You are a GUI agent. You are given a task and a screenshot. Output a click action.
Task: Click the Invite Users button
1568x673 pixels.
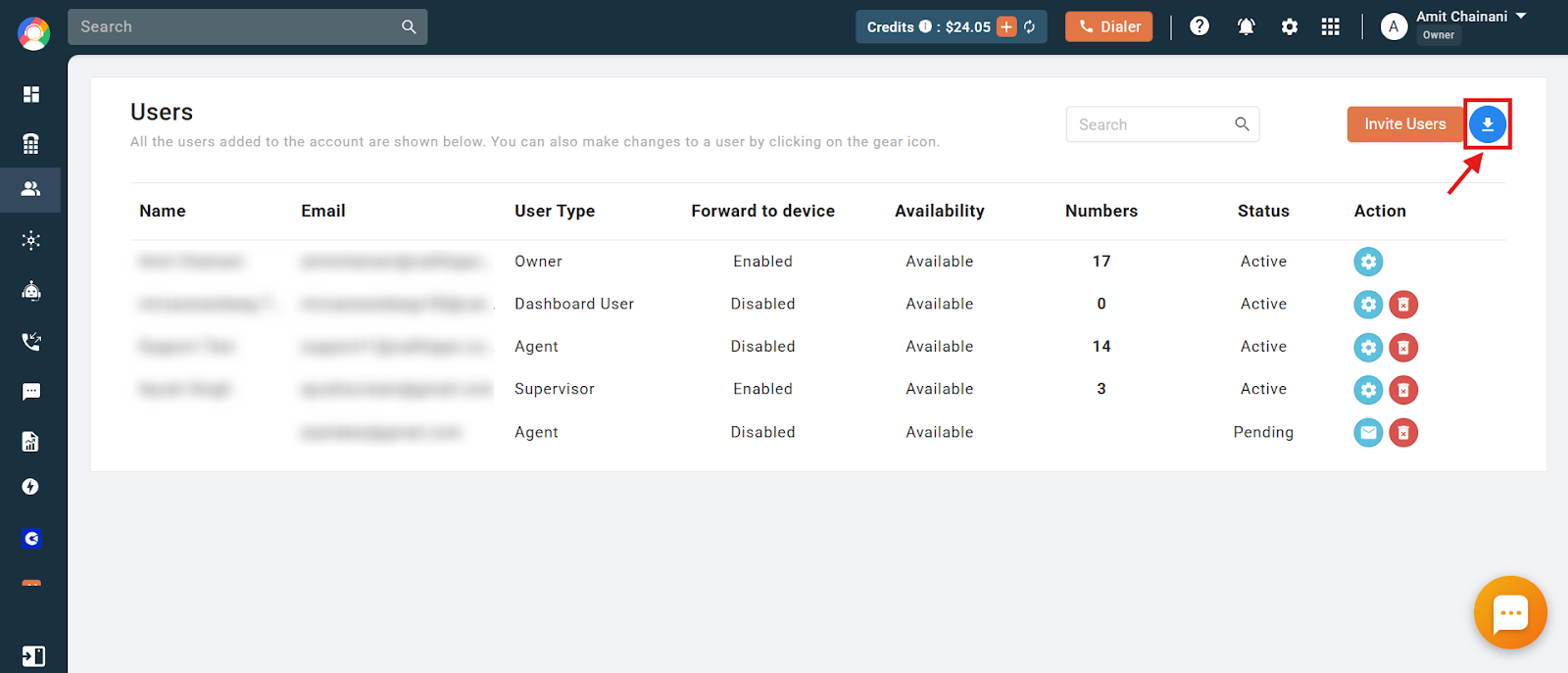tap(1405, 124)
